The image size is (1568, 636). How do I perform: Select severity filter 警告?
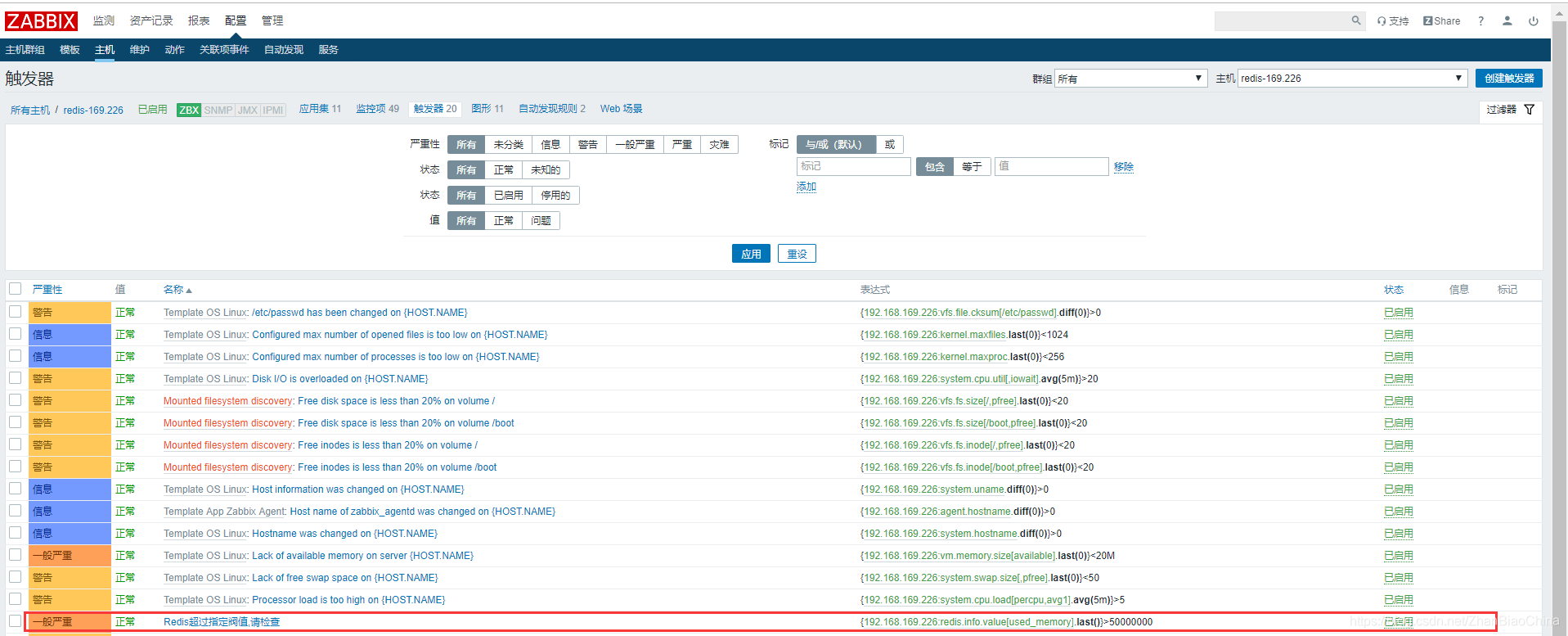[587, 145]
